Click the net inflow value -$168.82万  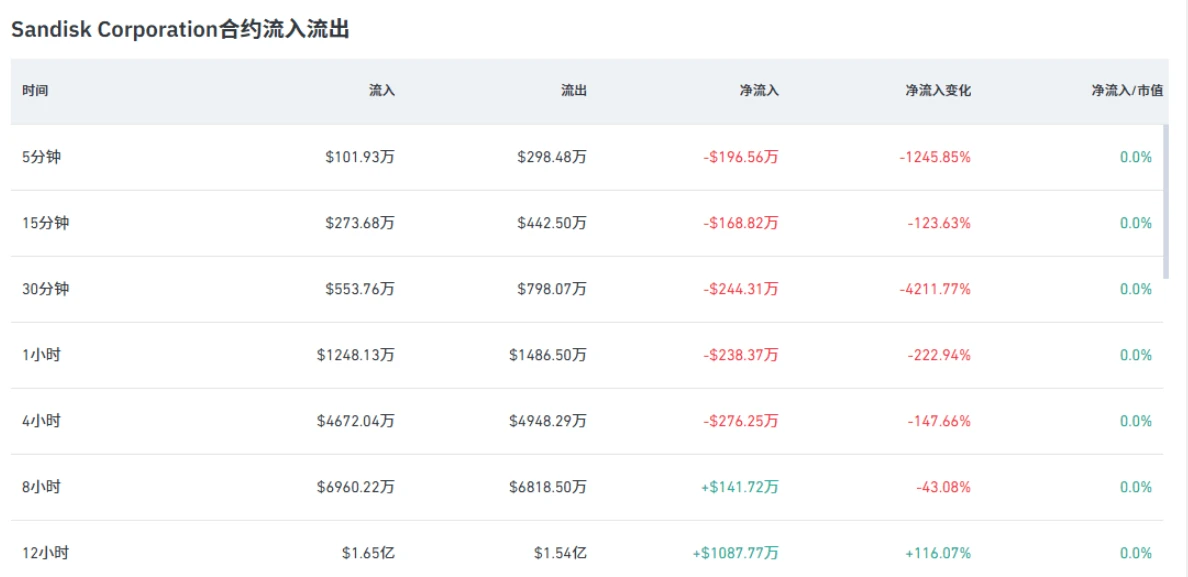740,223
